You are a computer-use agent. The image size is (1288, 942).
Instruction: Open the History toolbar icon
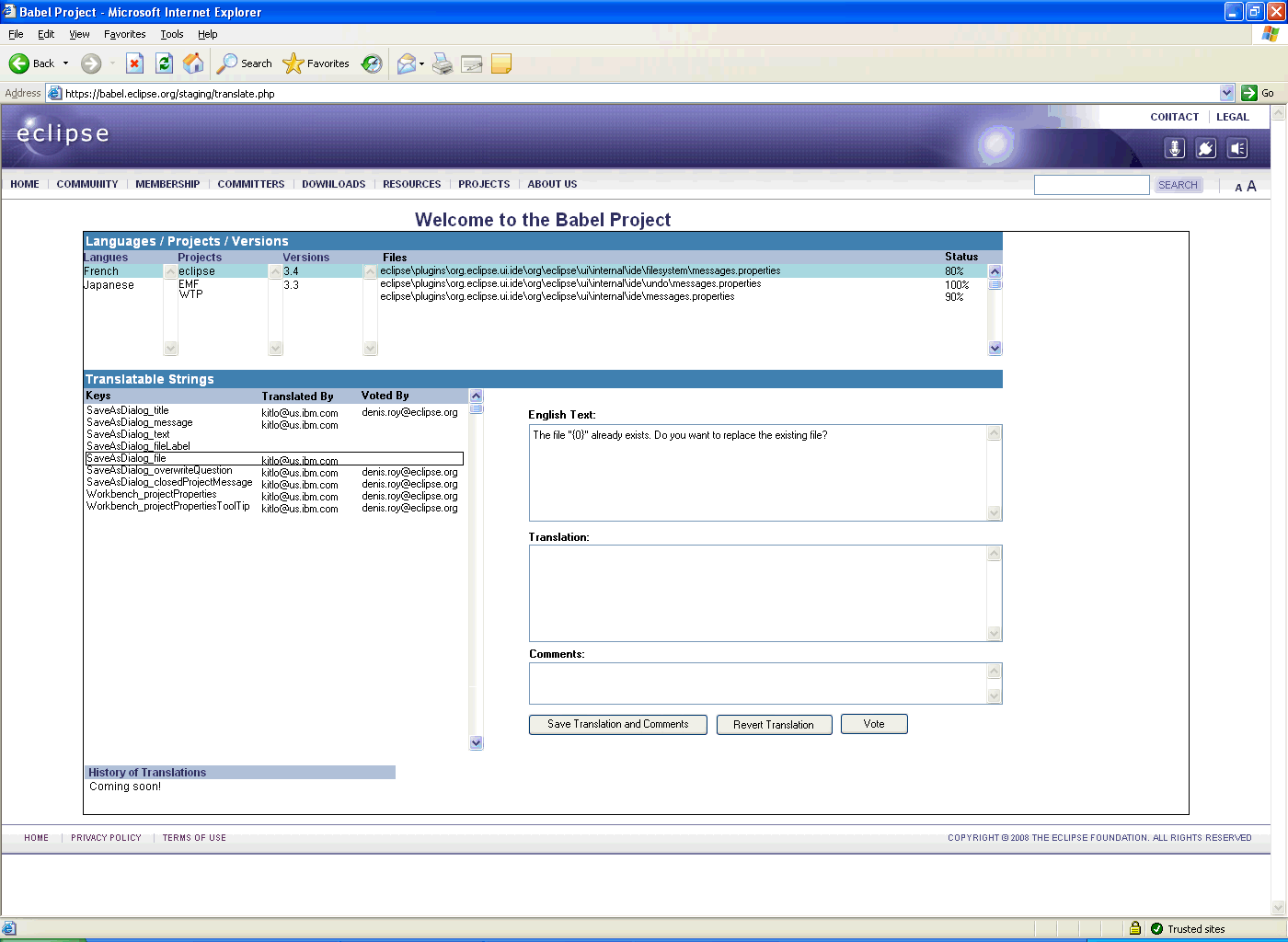(372, 63)
